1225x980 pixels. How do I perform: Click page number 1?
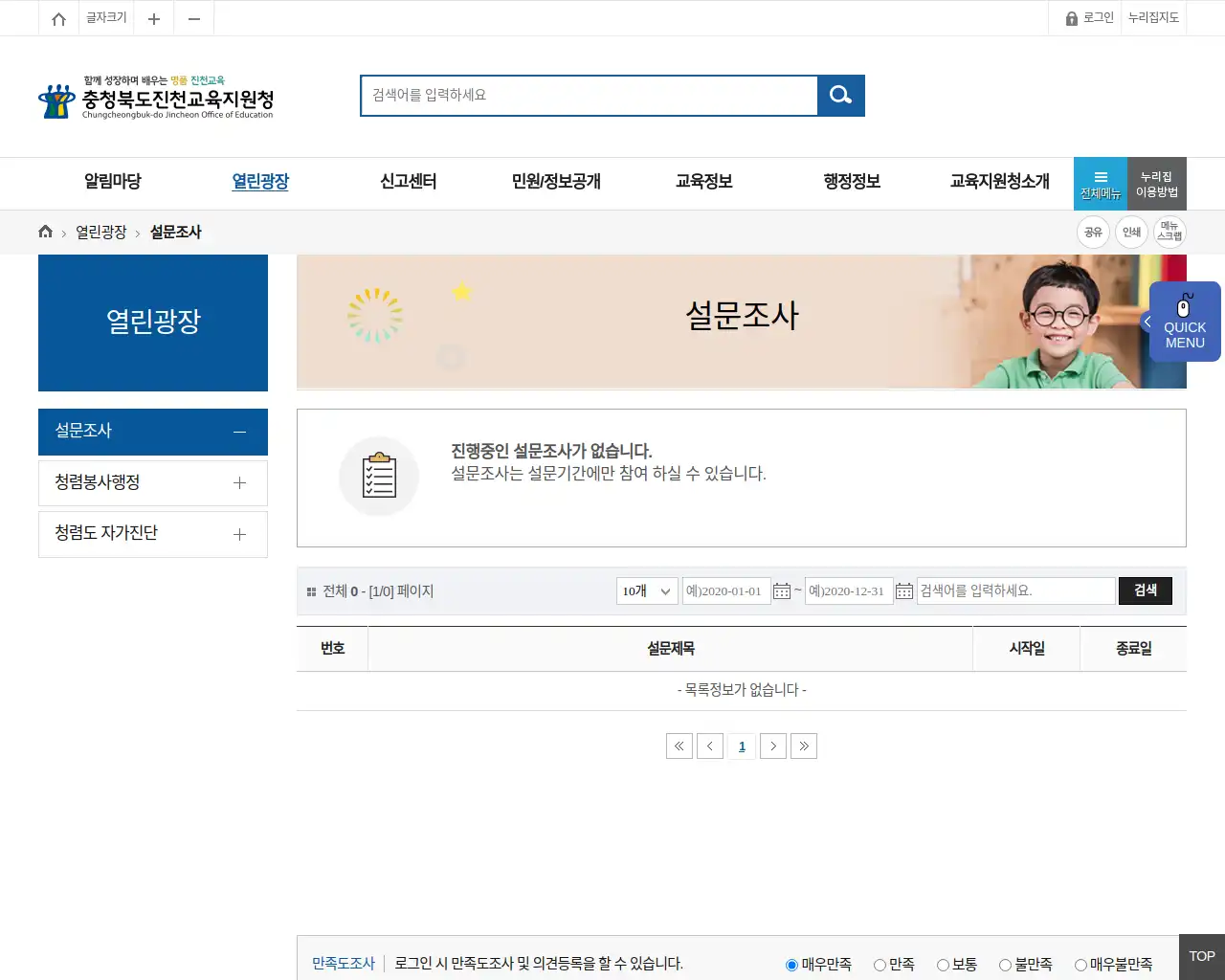(742, 746)
